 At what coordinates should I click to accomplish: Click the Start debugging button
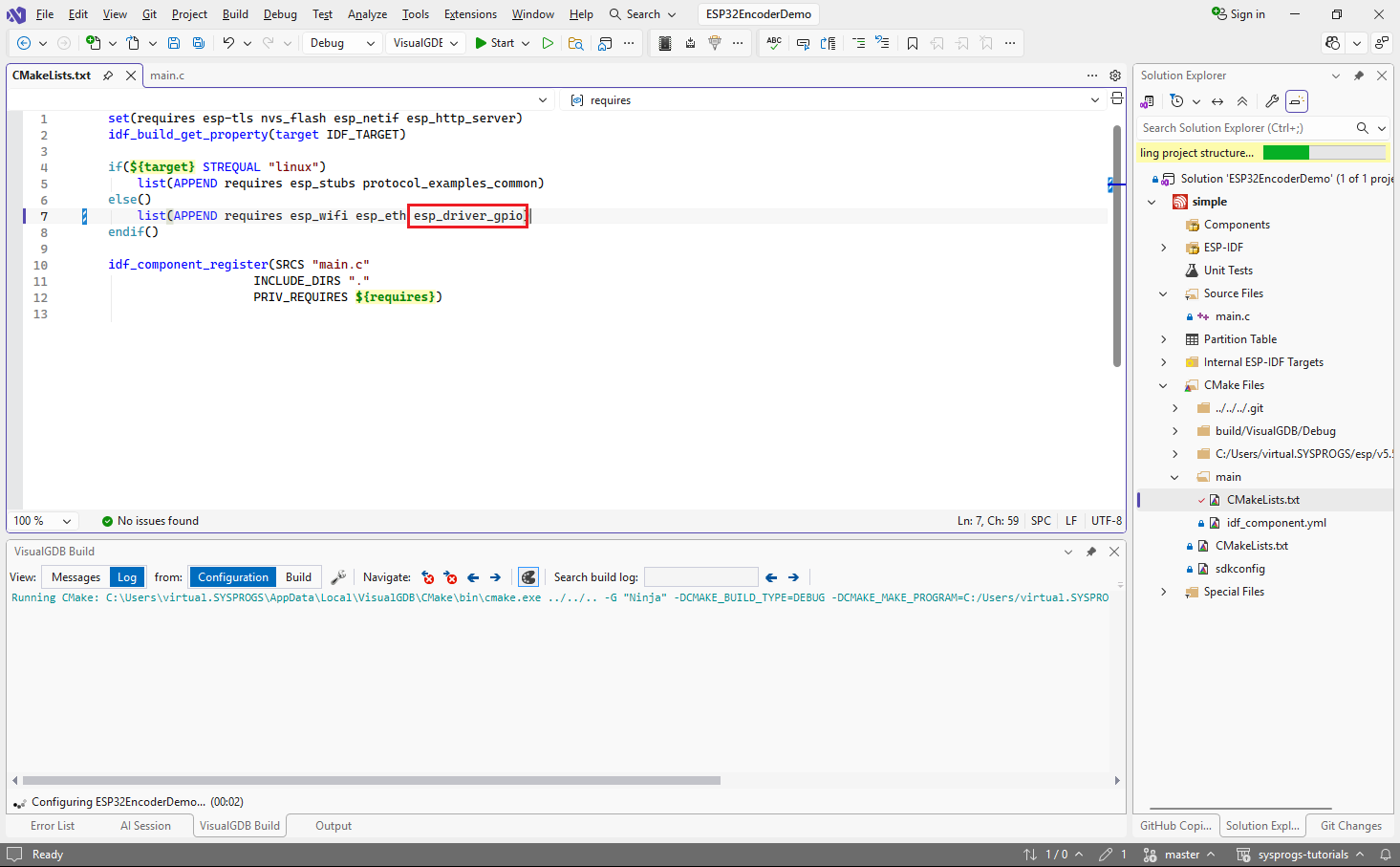pyautogui.click(x=495, y=43)
